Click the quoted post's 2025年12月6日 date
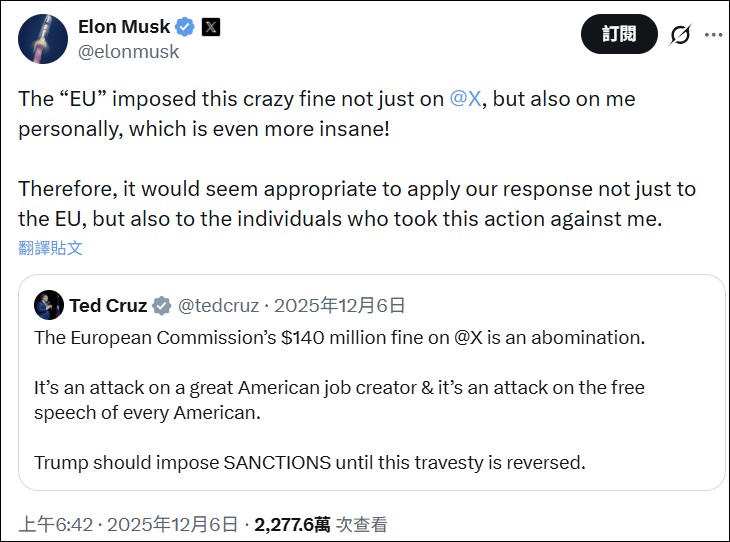This screenshot has width=730, height=542. [x=340, y=306]
